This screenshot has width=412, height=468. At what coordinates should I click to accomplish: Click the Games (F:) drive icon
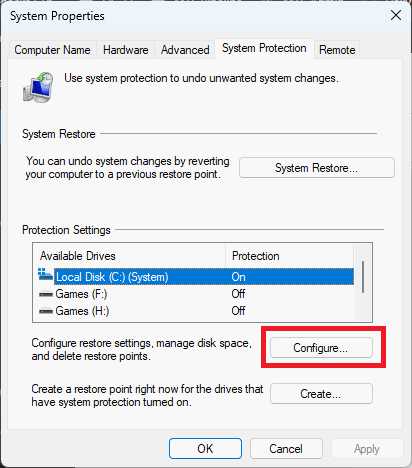[x=46, y=294]
